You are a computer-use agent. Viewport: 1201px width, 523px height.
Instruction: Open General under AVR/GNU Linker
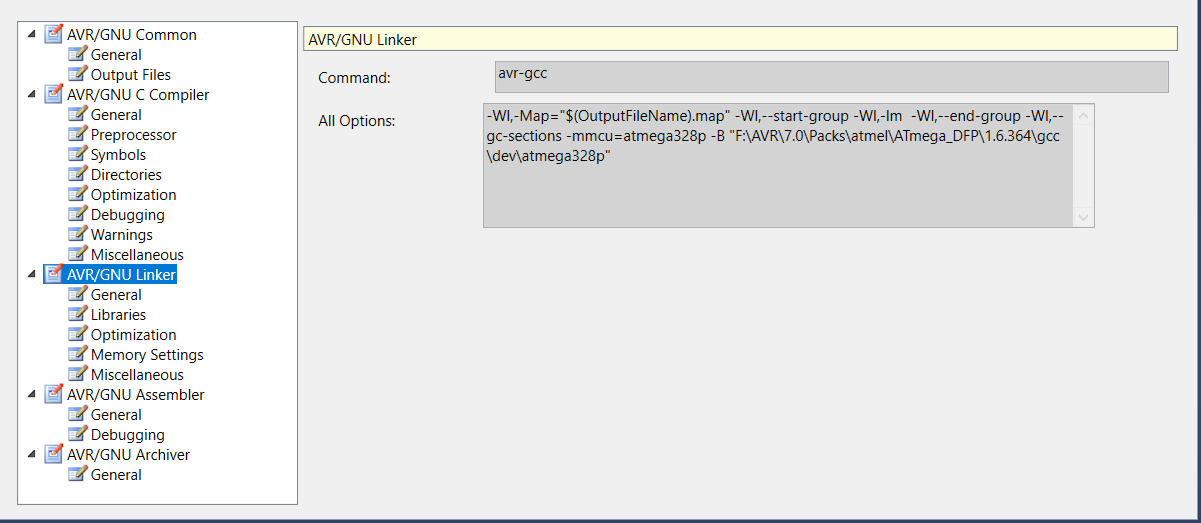click(x=116, y=295)
